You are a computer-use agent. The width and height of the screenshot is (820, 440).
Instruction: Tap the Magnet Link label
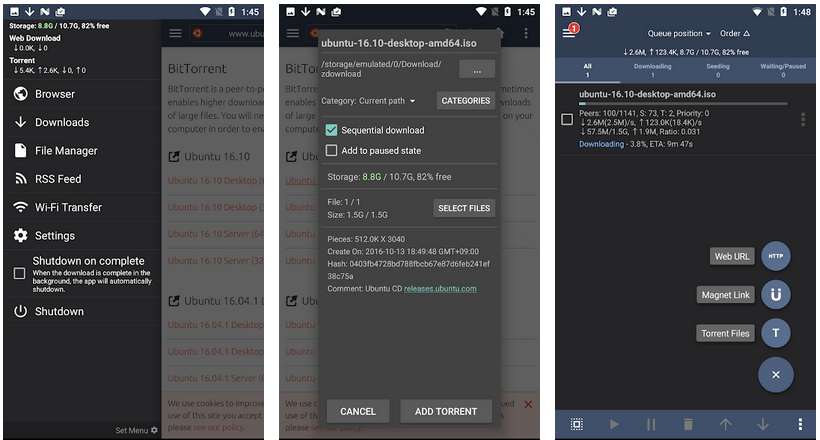[x=725, y=295]
